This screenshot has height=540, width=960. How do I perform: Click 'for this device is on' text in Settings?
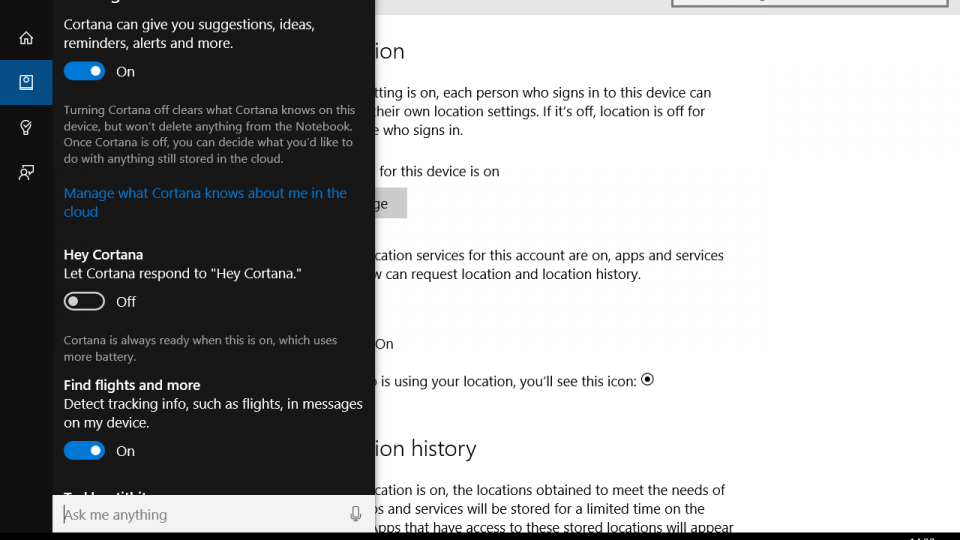439,171
